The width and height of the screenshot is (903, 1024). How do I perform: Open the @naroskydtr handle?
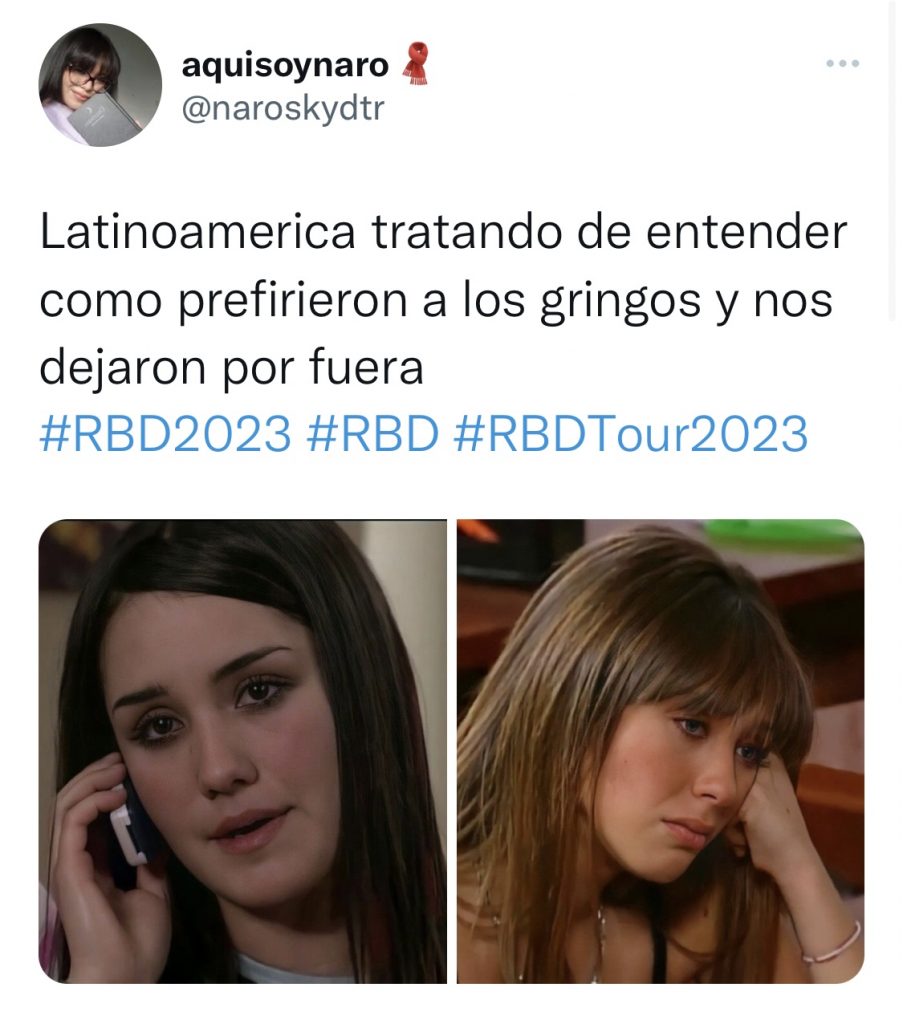point(283,108)
